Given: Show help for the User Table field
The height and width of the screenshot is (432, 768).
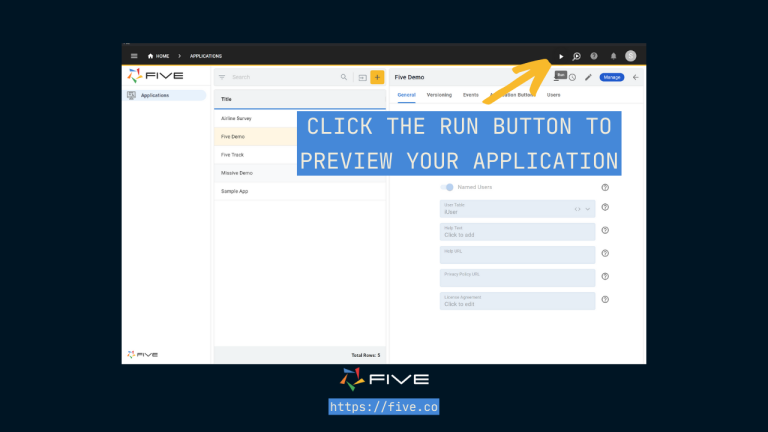Looking at the screenshot, I should (605, 209).
